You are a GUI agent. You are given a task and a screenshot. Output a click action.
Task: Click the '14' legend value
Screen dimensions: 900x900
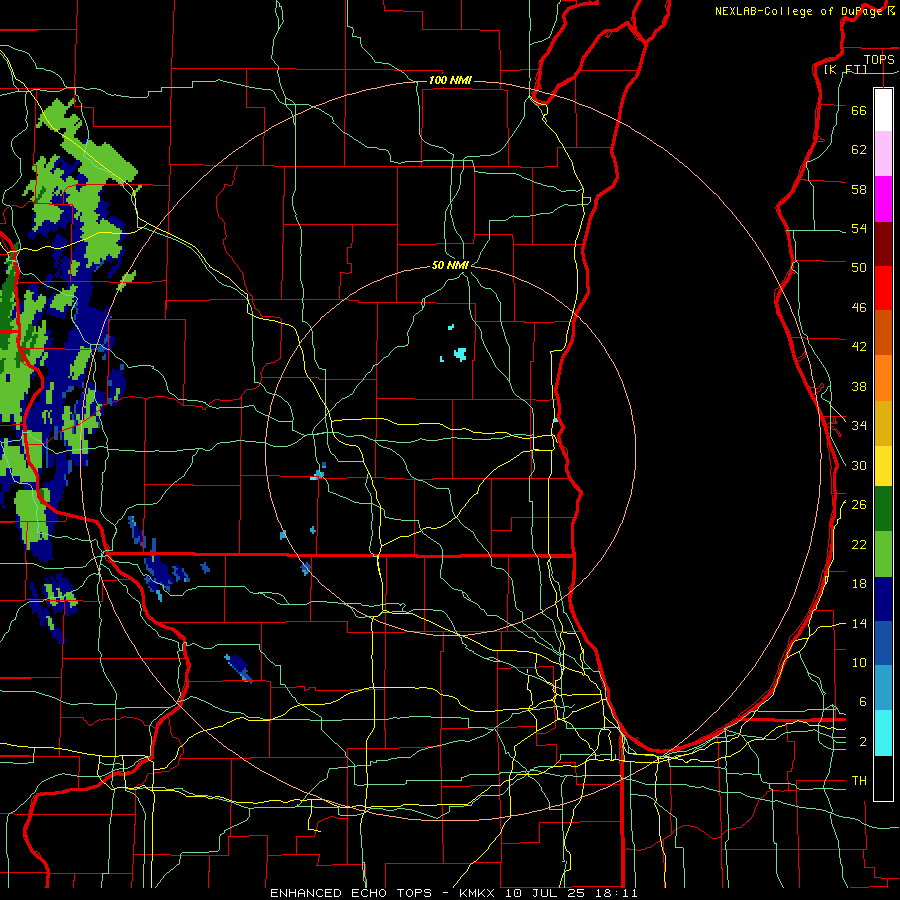tap(859, 623)
